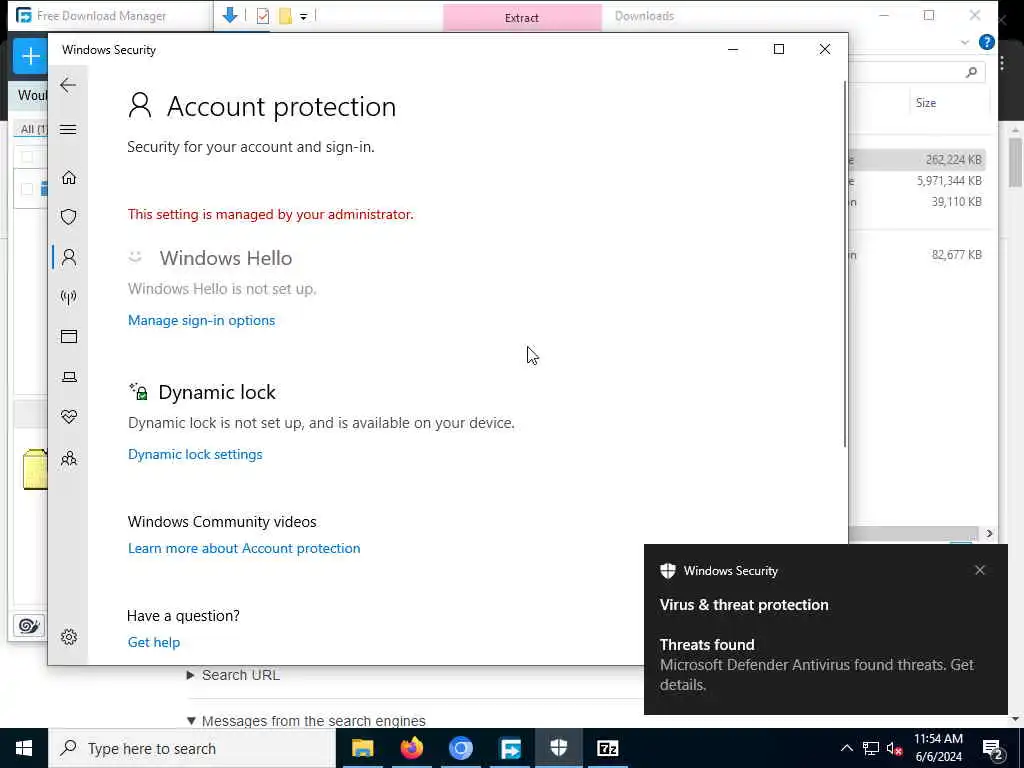Open Family options people icon in sidebar
This screenshot has height=768, width=1024.
pos(69,458)
